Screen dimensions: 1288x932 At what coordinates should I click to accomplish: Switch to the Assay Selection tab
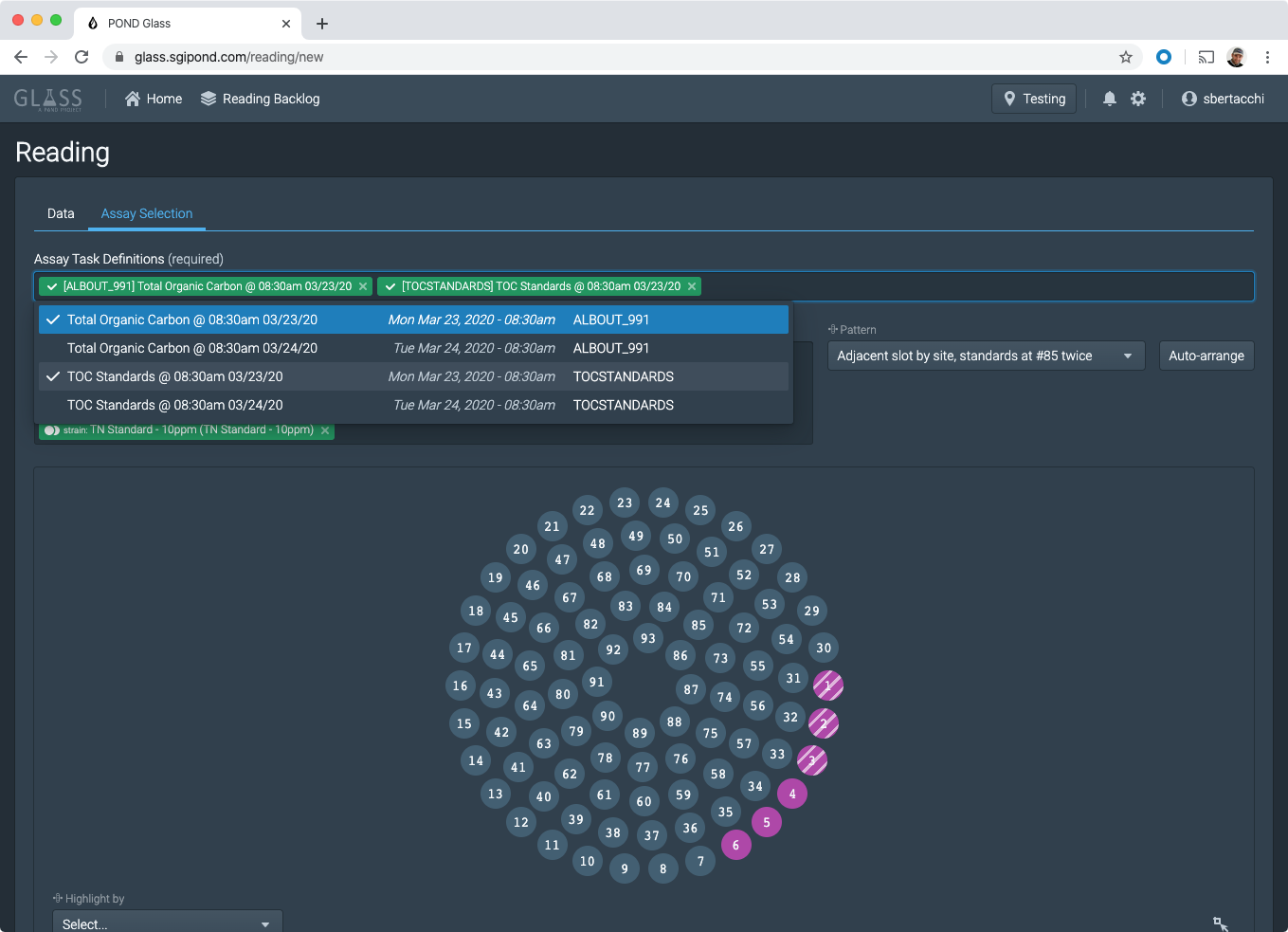(x=146, y=213)
